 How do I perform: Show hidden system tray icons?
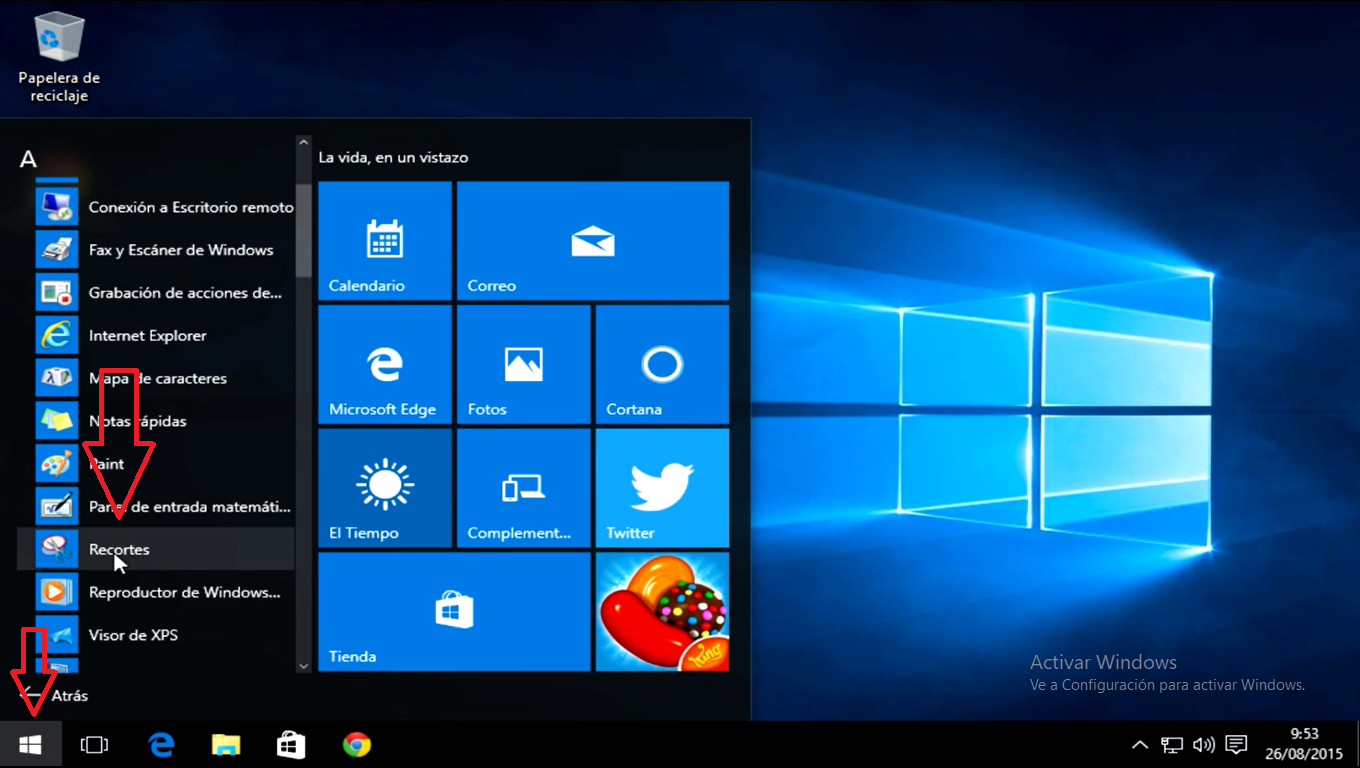[x=1139, y=745]
